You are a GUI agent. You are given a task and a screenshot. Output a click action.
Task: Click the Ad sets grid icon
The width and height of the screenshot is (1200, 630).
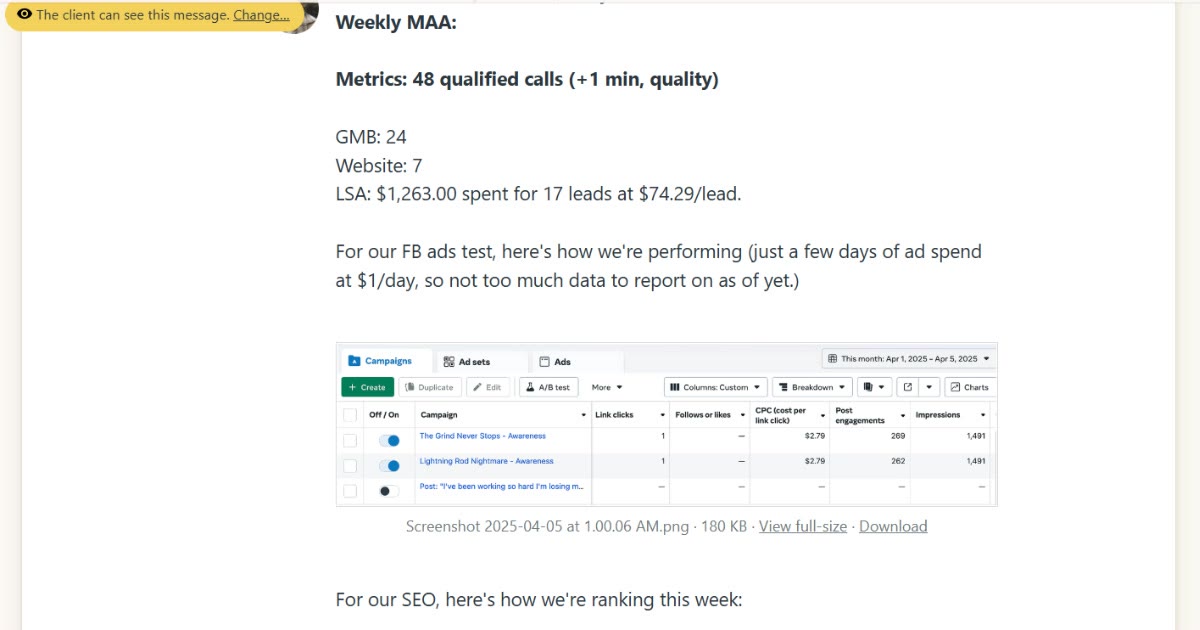pyautogui.click(x=448, y=362)
